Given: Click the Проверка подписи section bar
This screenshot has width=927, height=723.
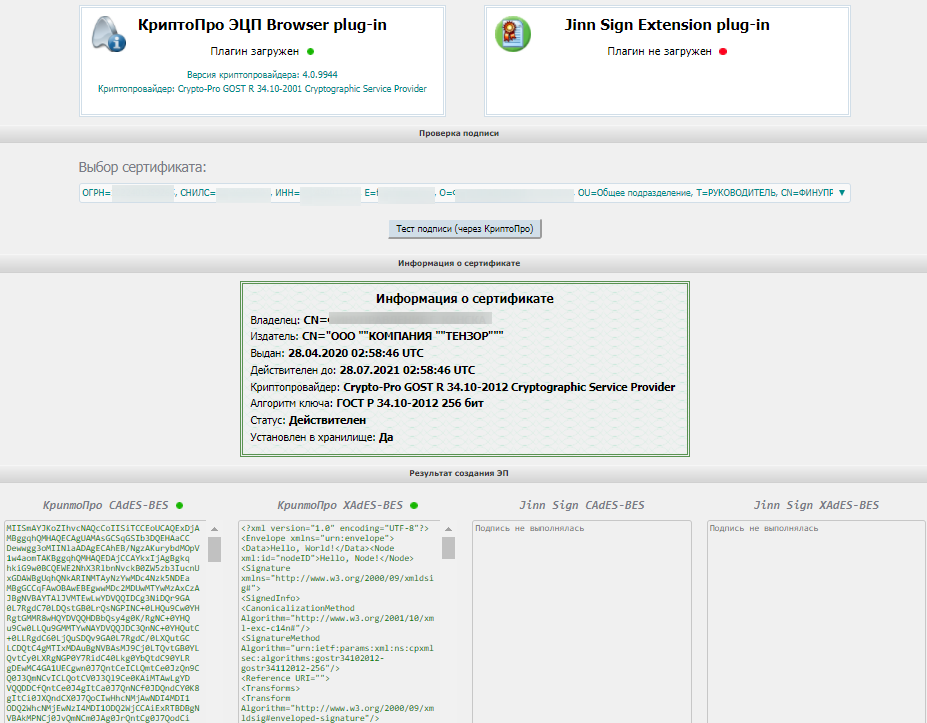Looking at the screenshot, I should pos(464,134).
